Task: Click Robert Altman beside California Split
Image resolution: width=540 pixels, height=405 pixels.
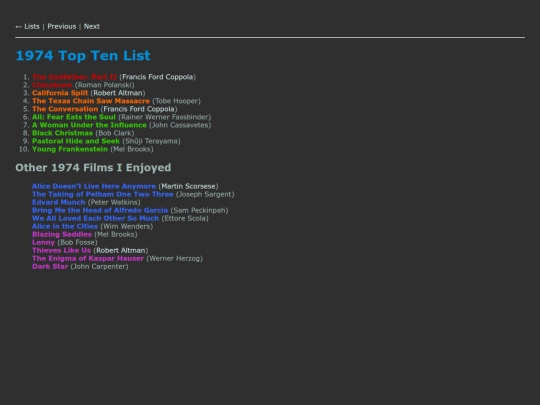Action: coord(118,93)
